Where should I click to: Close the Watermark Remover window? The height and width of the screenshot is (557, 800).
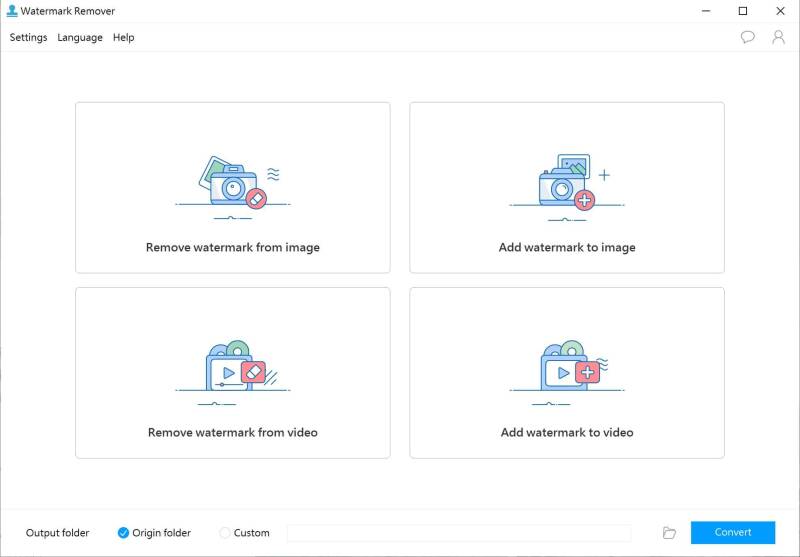point(780,11)
